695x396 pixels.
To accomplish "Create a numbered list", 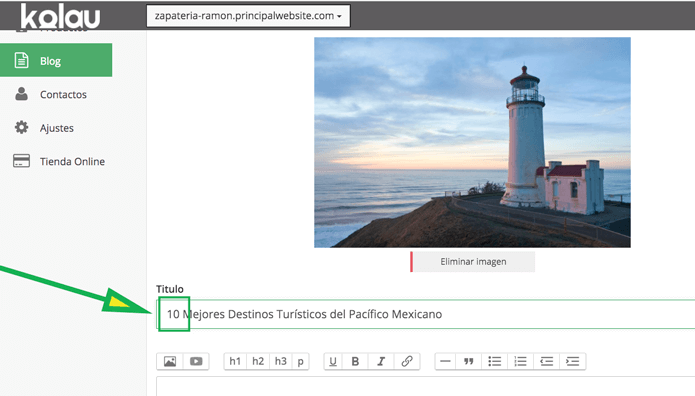I will pos(520,361).
